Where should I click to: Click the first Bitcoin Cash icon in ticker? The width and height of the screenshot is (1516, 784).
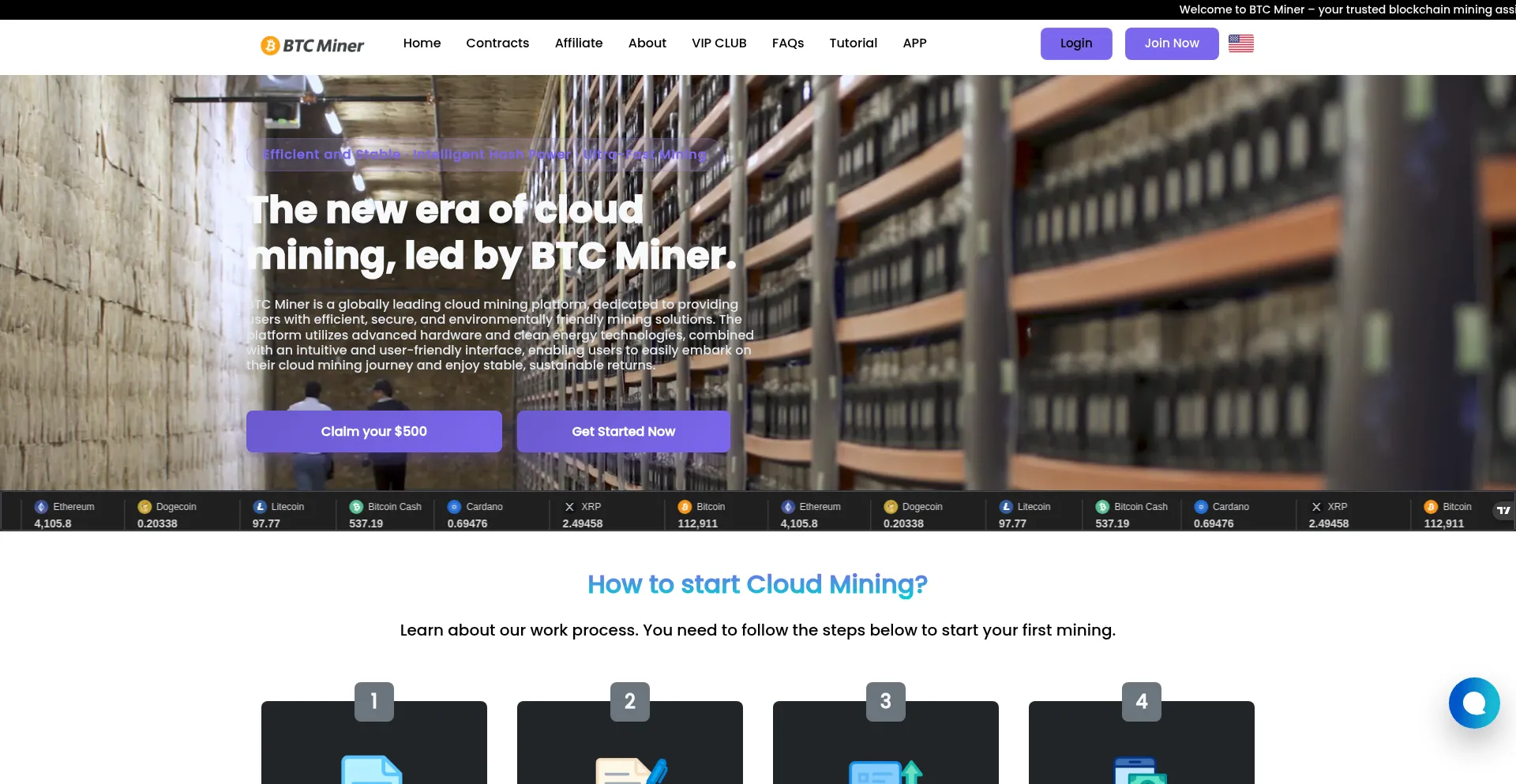(x=356, y=507)
